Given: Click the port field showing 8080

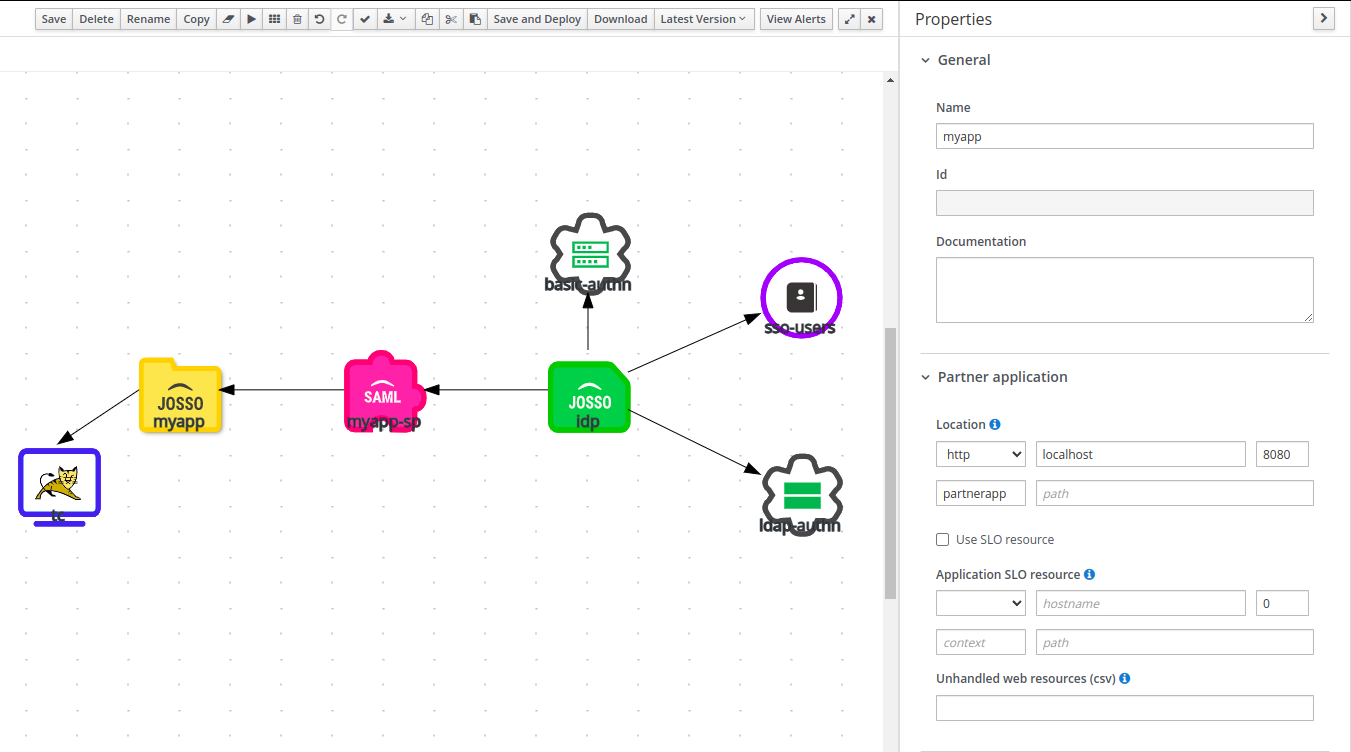Looking at the screenshot, I should tap(1282, 454).
